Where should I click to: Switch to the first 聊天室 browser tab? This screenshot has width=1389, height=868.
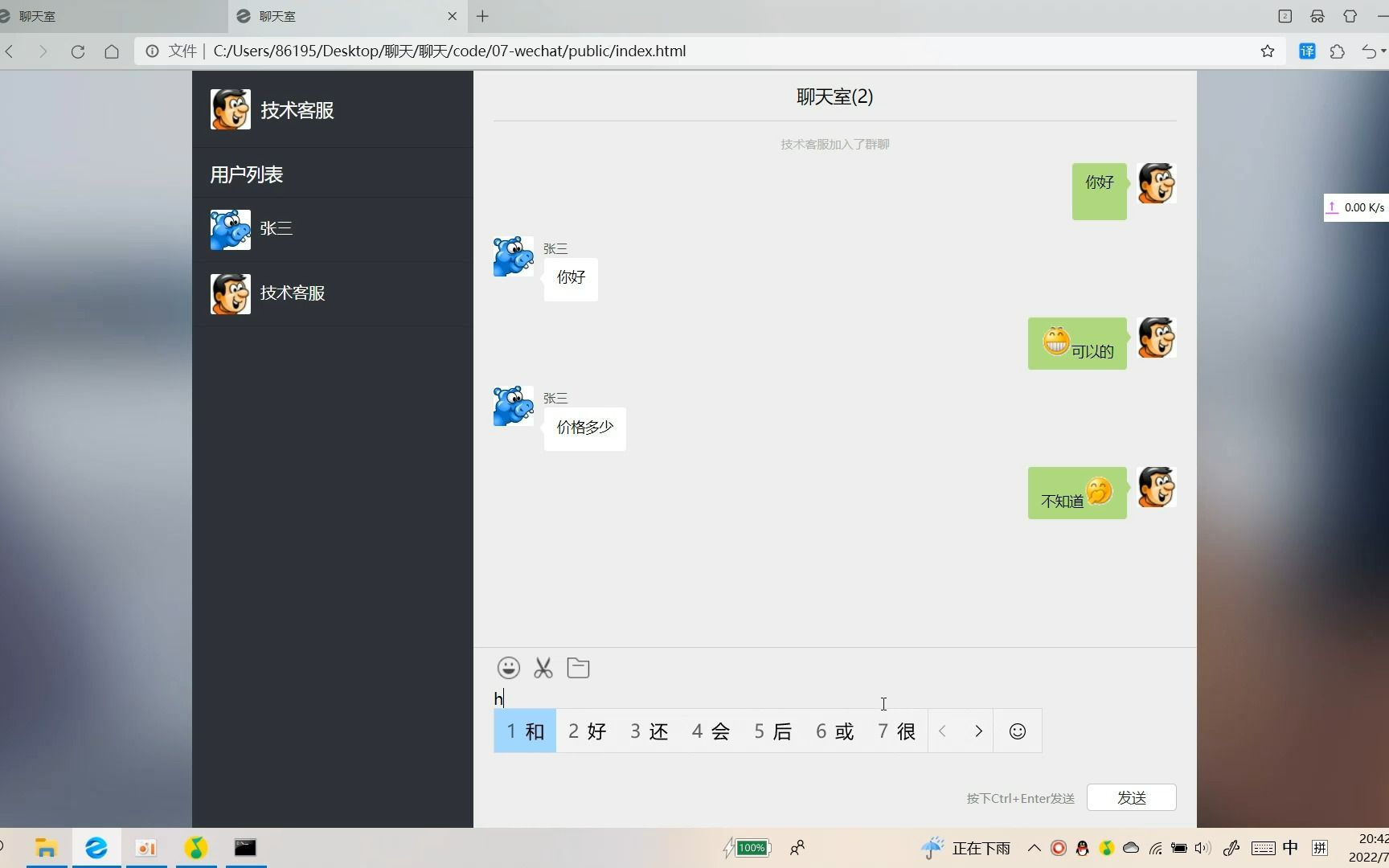click(x=113, y=16)
